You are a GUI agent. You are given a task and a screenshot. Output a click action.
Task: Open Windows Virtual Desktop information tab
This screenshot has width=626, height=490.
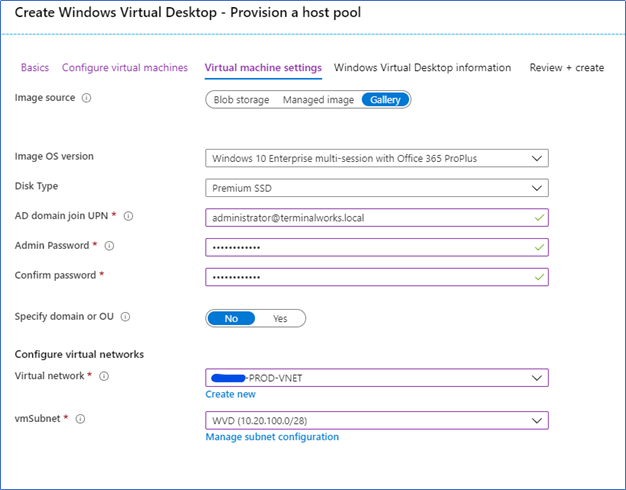[422, 67]
